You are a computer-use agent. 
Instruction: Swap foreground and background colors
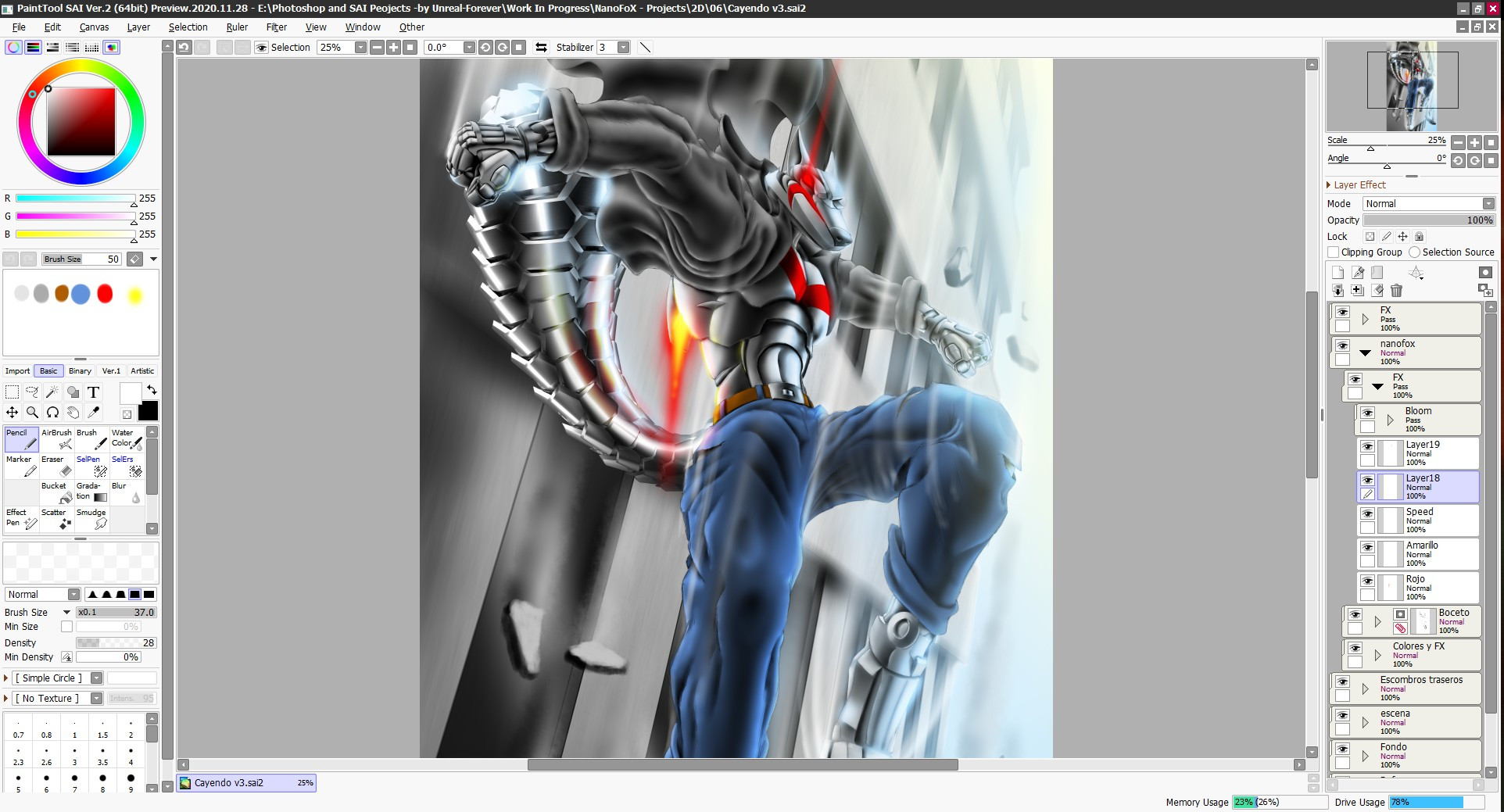click(x=152, y=388)
